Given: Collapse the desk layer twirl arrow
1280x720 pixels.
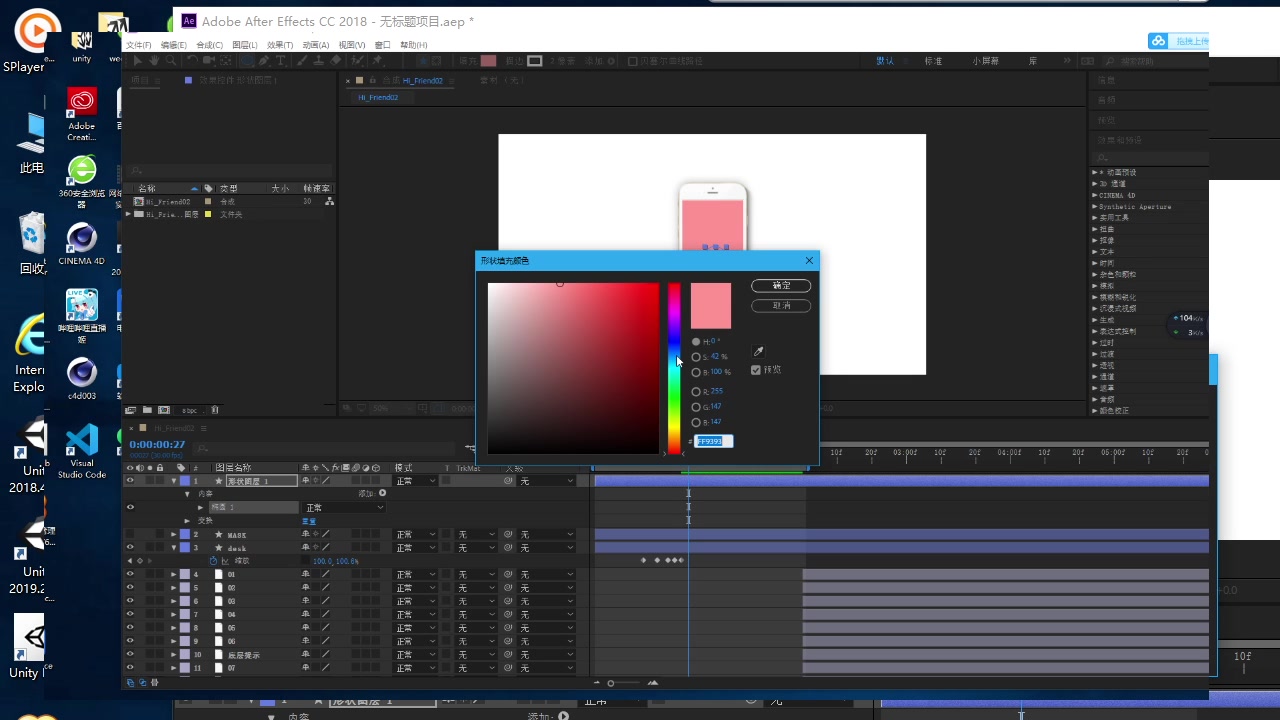Looking at the screenshot, I should pos(174,548).
